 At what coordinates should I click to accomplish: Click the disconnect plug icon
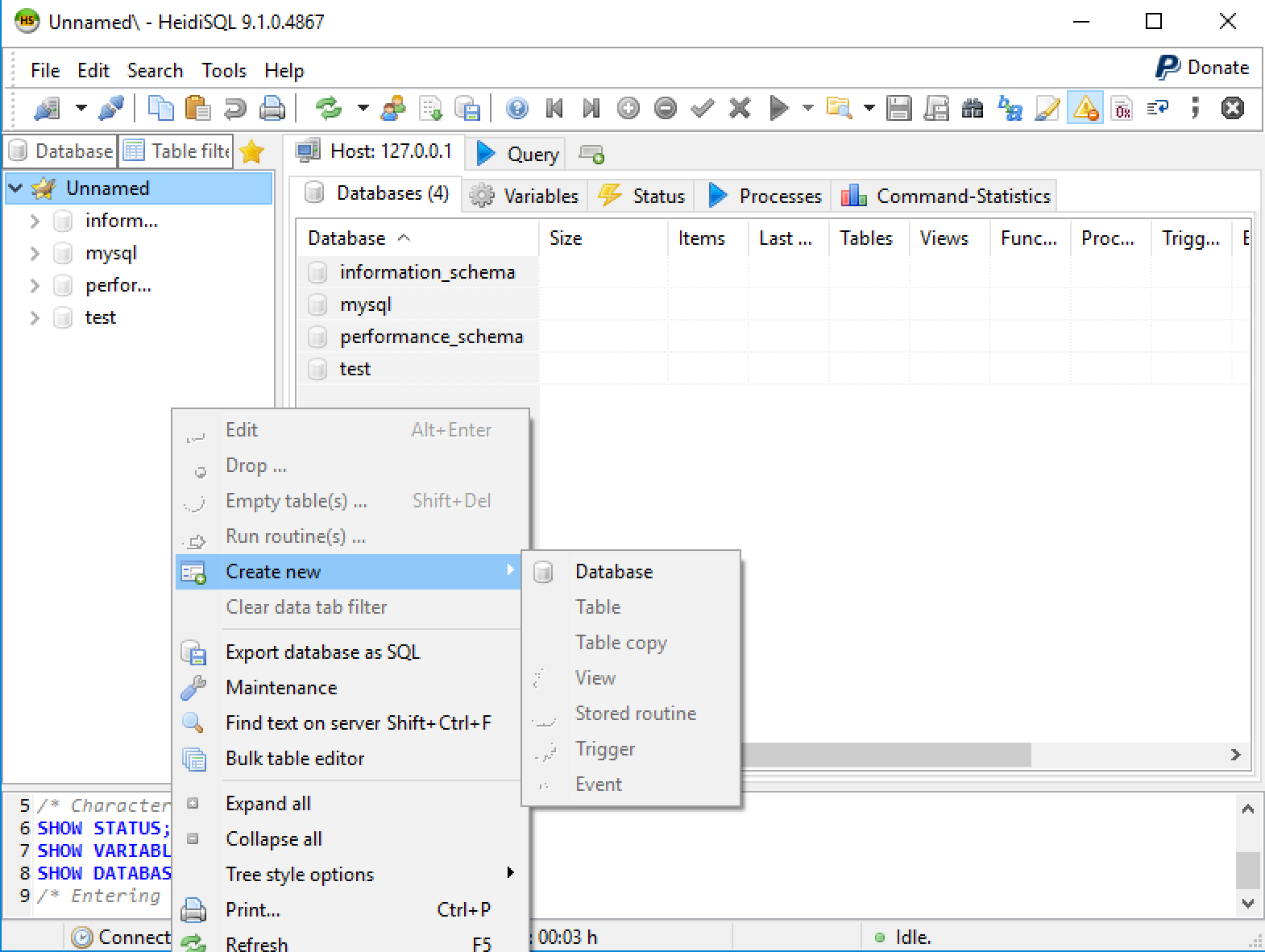tap(111, 108)
